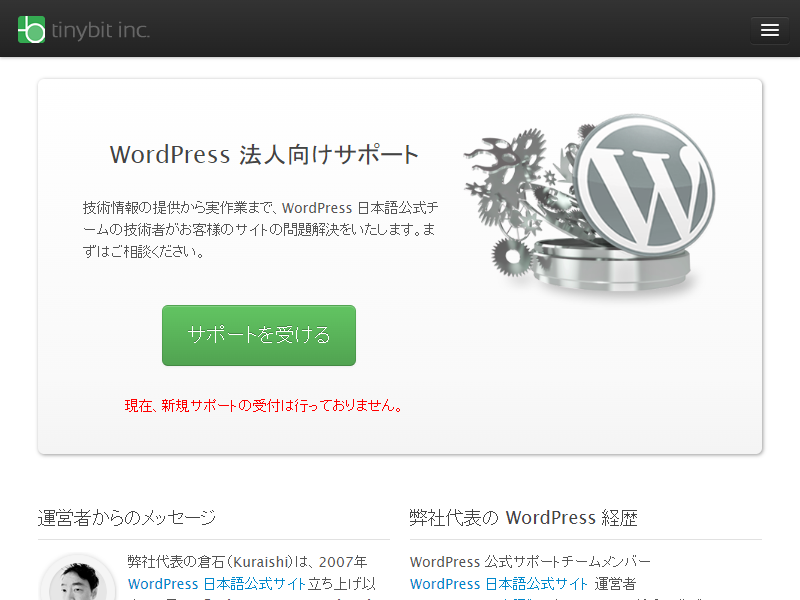Image resolution: width=800 pixels, height=600 pixels.
Task: Click the 'tinybit inc.' brand name
Action: [x=101, y=30]
